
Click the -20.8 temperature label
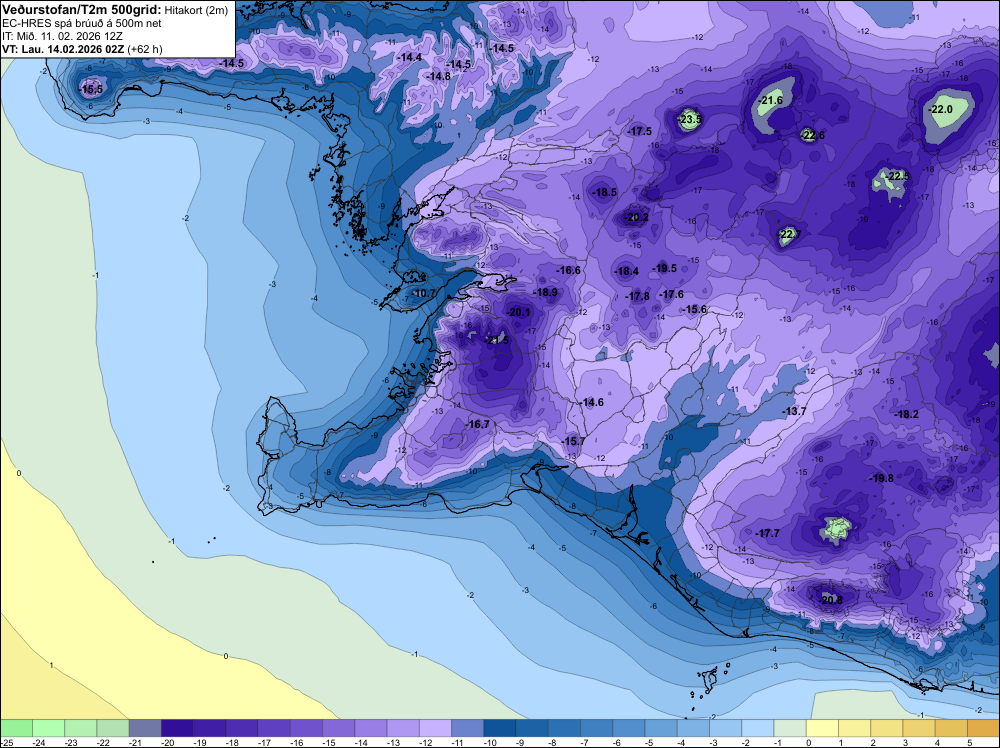[x=831, y=600]
